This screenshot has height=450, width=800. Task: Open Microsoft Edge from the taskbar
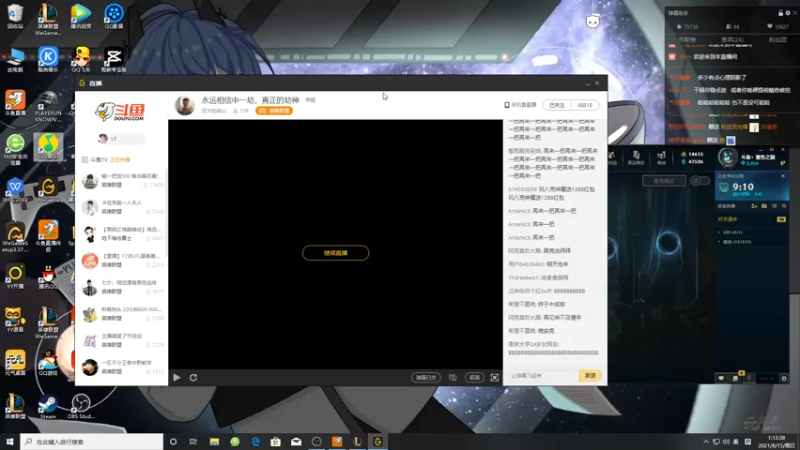255,442
